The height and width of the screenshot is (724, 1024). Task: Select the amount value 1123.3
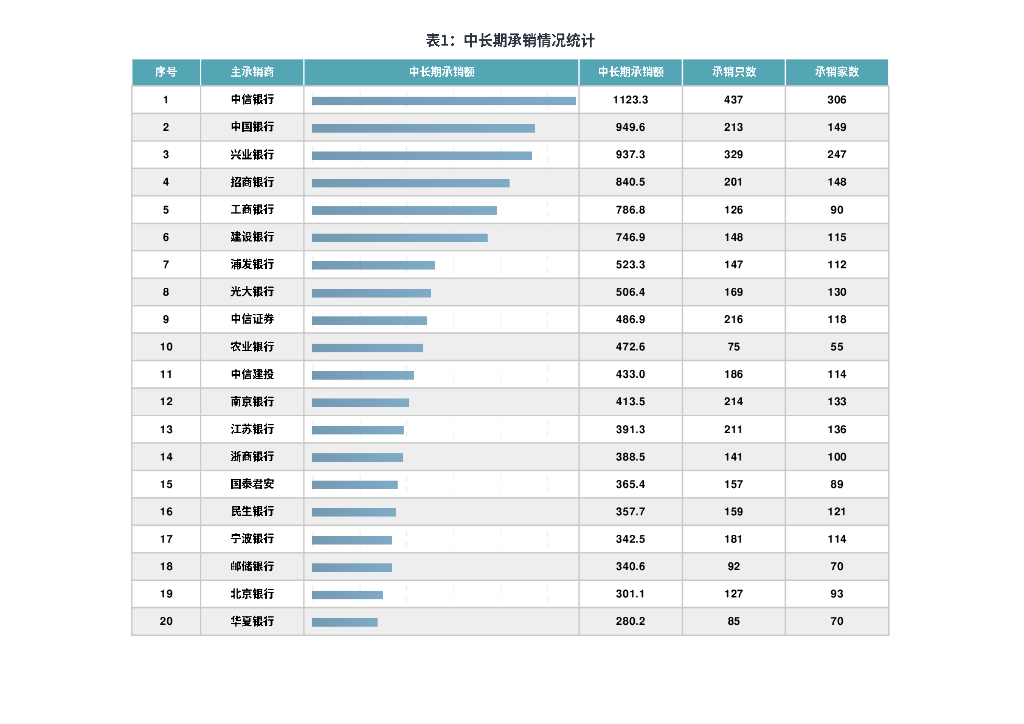pyautogui.click(x=630, y=99)
